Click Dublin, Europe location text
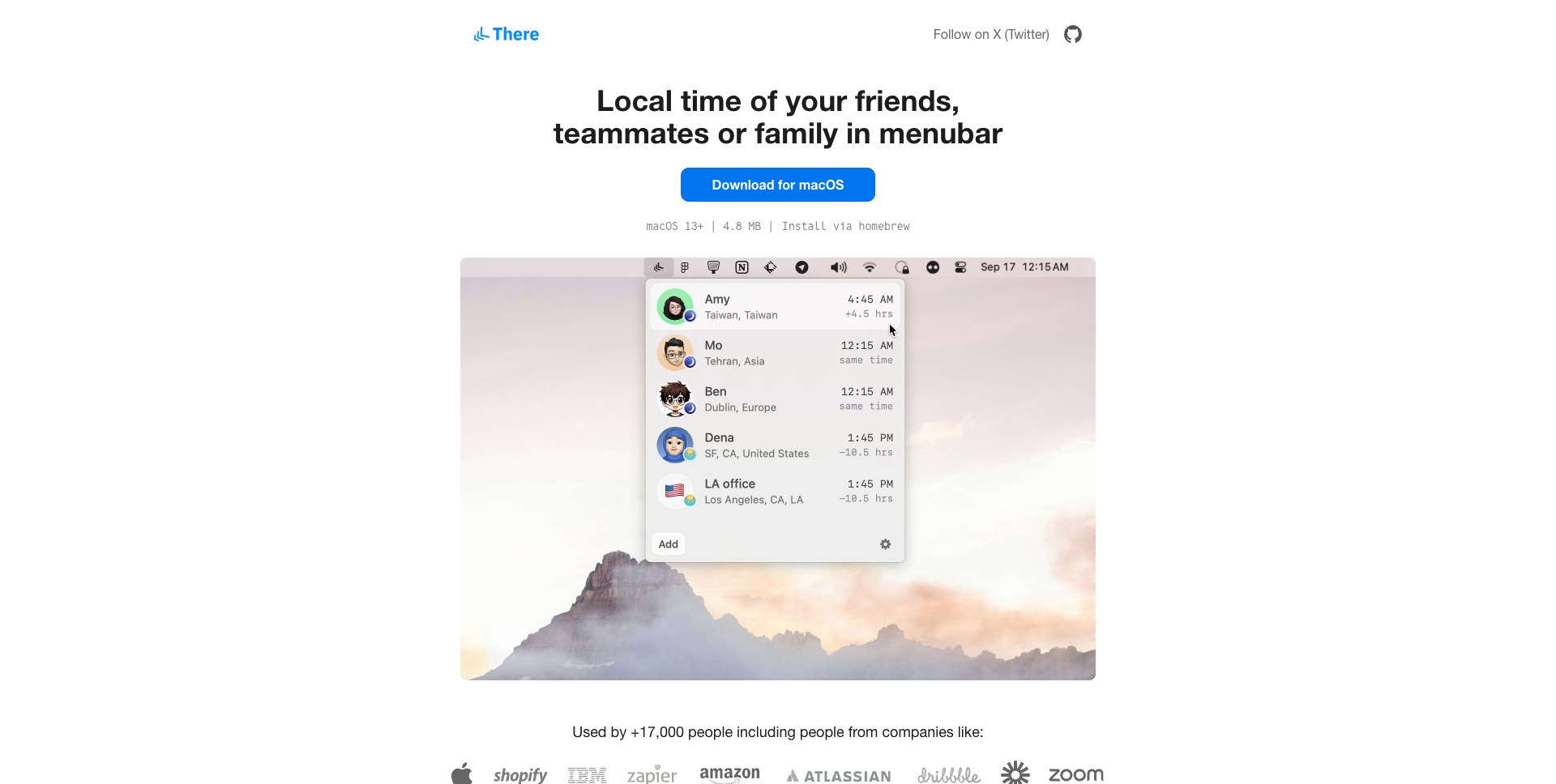This screenshot has height=784, width=1556. 740,407
